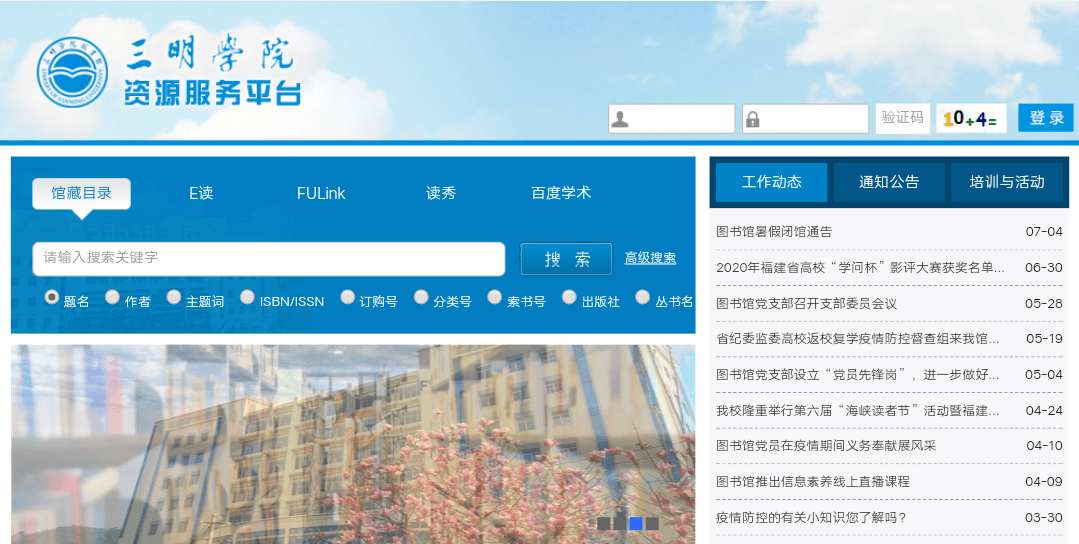Switch to the E读 search tab
The width and height of the screenshot is (1079, 544).
(201, 193)
